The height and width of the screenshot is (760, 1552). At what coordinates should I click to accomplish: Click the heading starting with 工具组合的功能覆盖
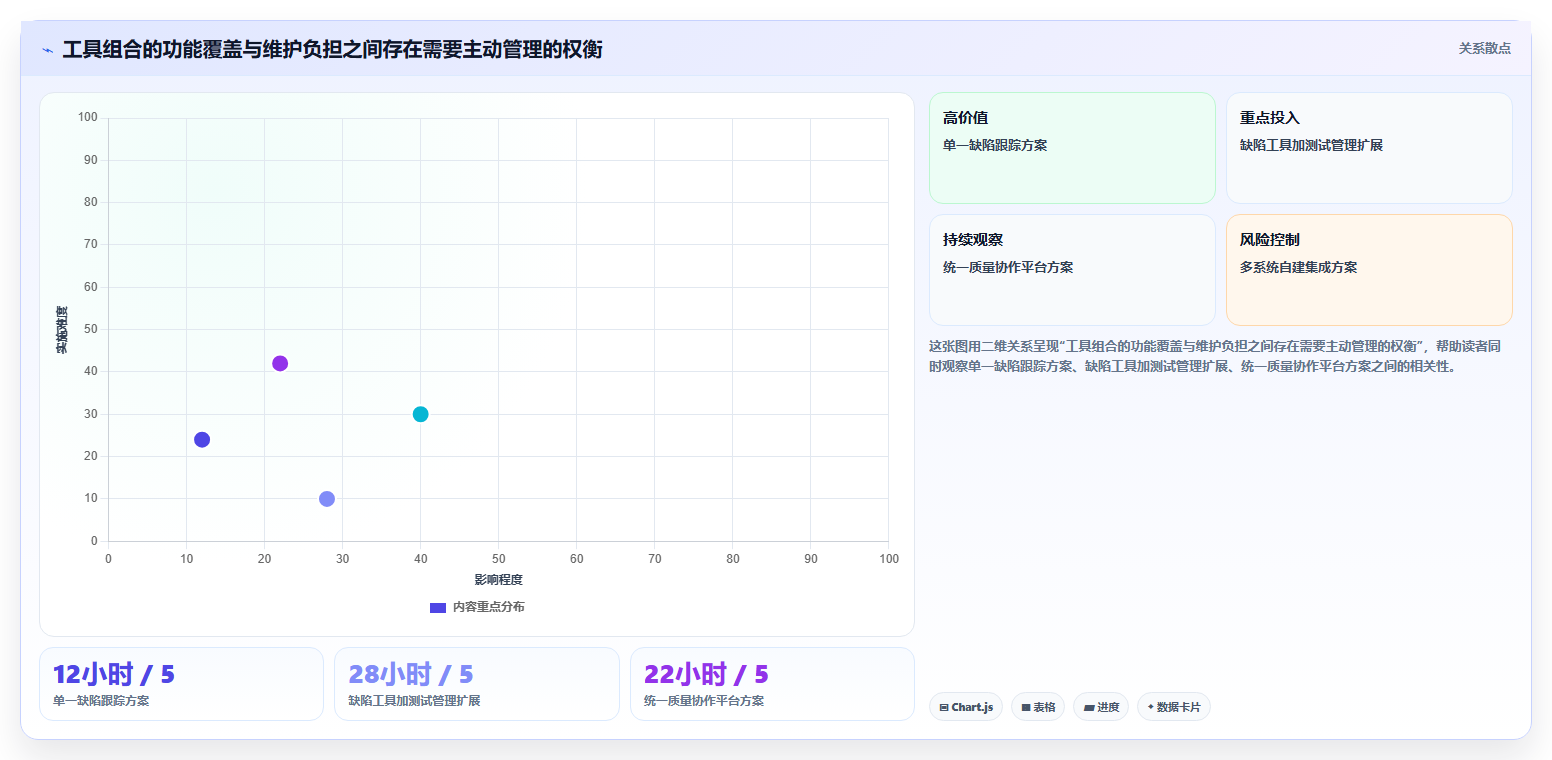point(333,49)
